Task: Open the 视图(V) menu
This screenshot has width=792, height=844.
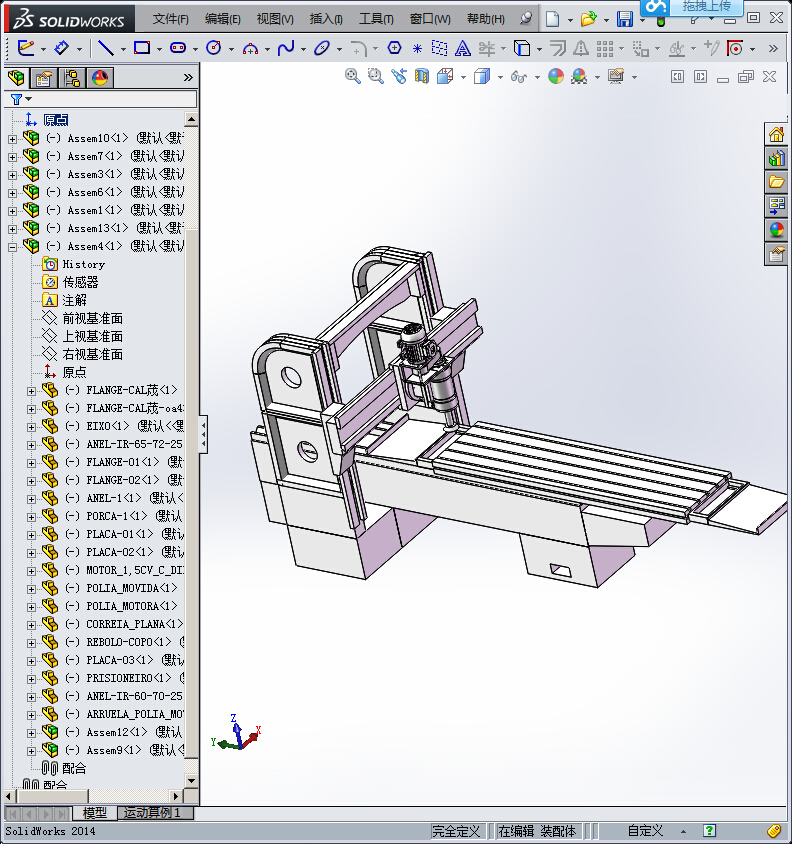Action: tap(275, 19)
